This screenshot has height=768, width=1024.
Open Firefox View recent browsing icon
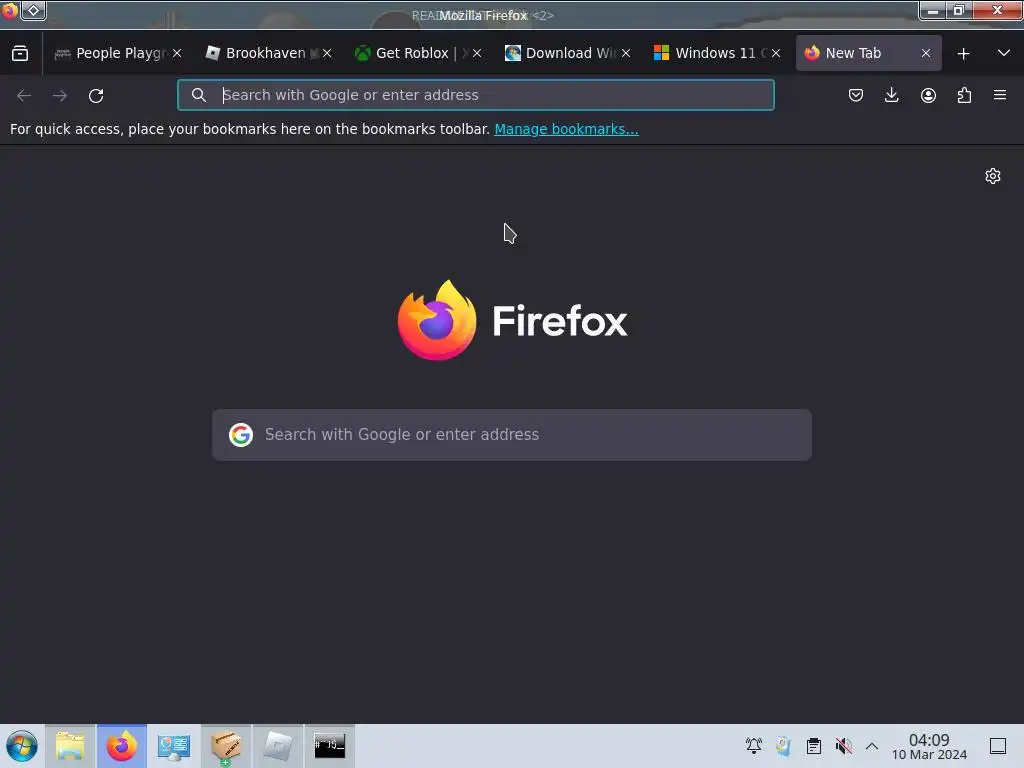(20, 53)
